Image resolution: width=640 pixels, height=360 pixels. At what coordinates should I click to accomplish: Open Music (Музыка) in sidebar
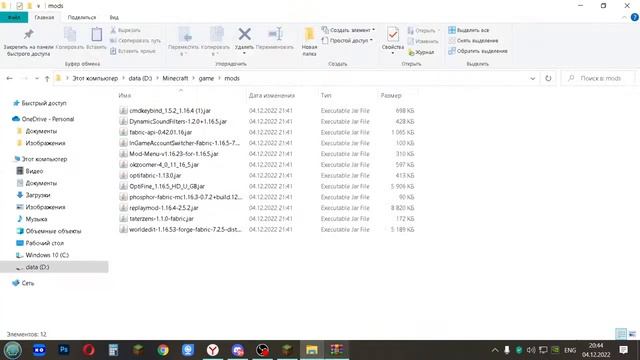point(36,219)
